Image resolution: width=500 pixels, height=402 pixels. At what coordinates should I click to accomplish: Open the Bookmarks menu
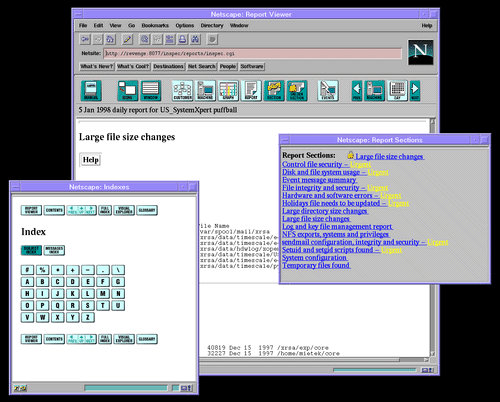[x=155, y=25]
